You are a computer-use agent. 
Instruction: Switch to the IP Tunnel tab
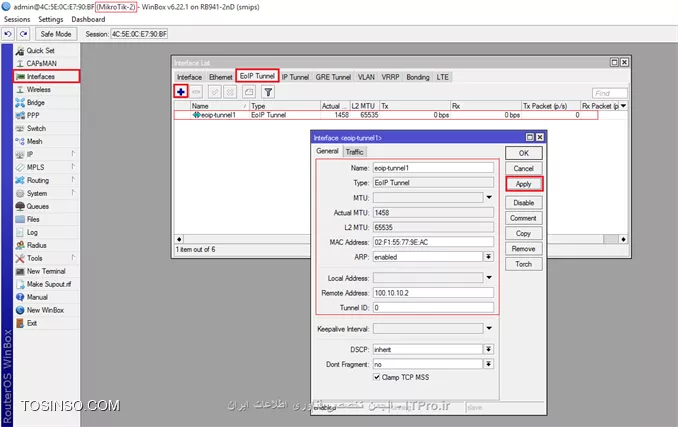(295, 77)
